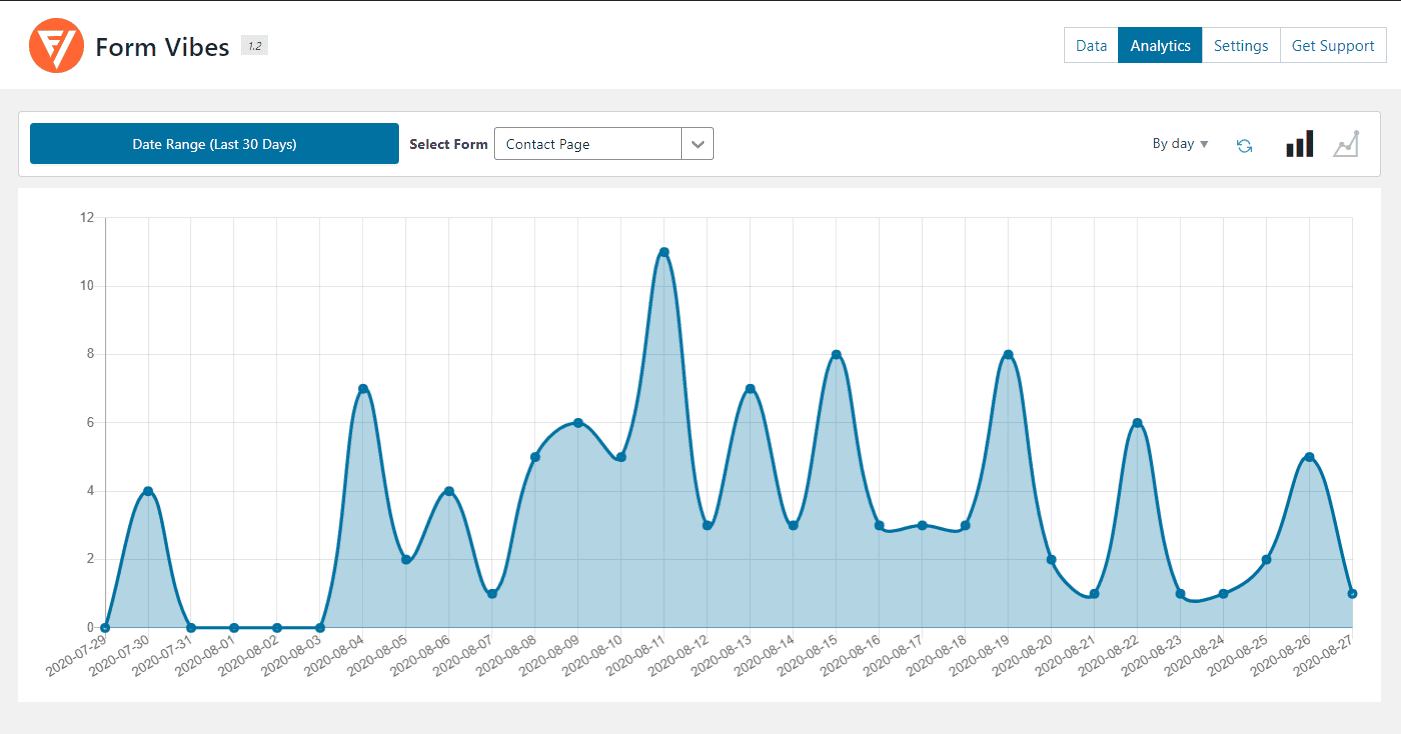Click Date Range (Last 30 Days) button

pos(214,144)
